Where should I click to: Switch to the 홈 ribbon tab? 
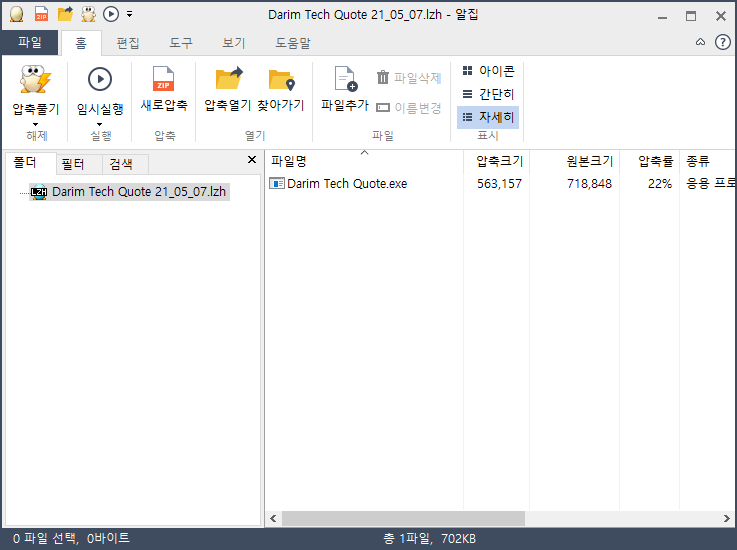click(81, 43)
